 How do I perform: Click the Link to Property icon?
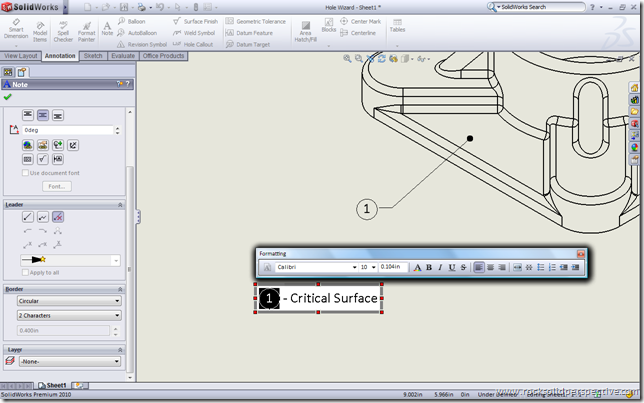tap(43, 145)
